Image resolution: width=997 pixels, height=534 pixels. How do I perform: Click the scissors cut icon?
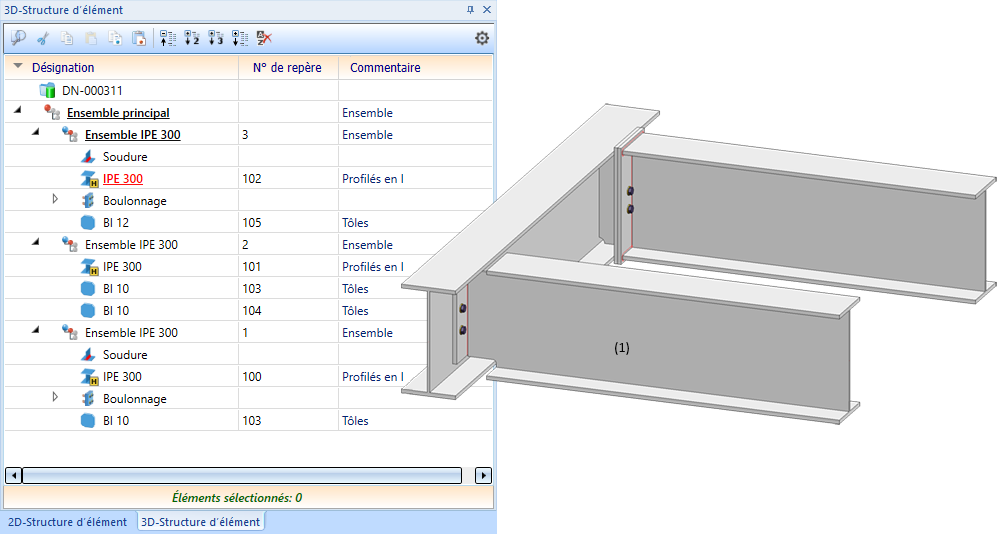click(43, 38)
